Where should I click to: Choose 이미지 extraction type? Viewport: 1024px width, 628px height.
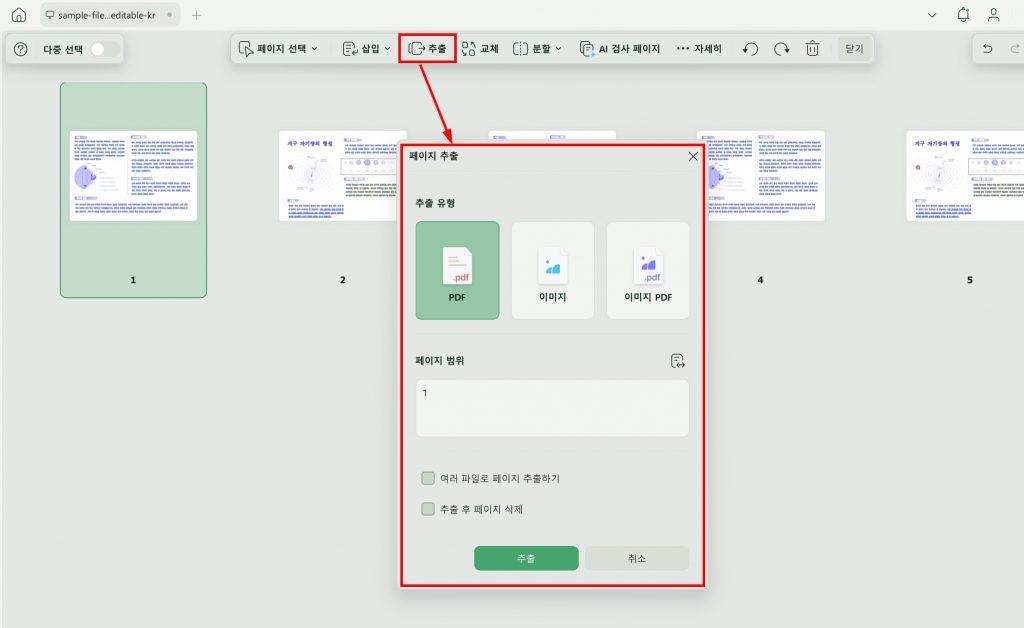[x=552, y=270]
